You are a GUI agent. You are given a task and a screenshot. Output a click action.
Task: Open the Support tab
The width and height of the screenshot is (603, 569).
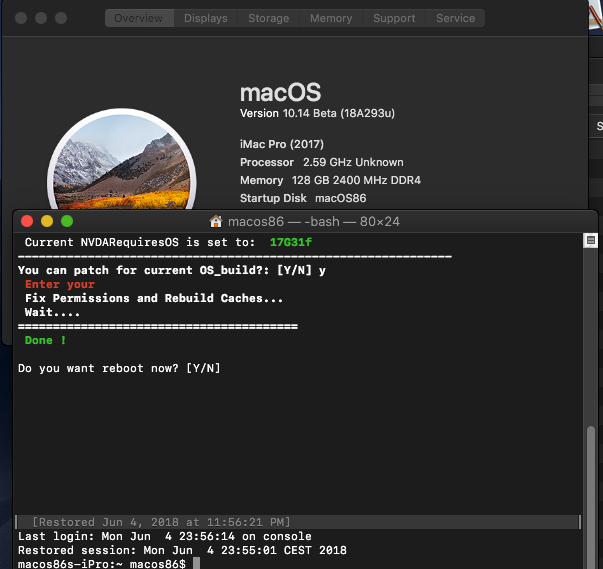[394, 18]
